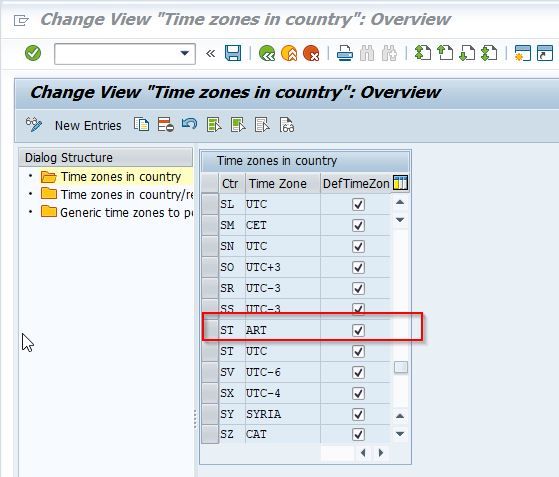
Task: Click the lower scroll down arrow of table
Action: (400, 434)
